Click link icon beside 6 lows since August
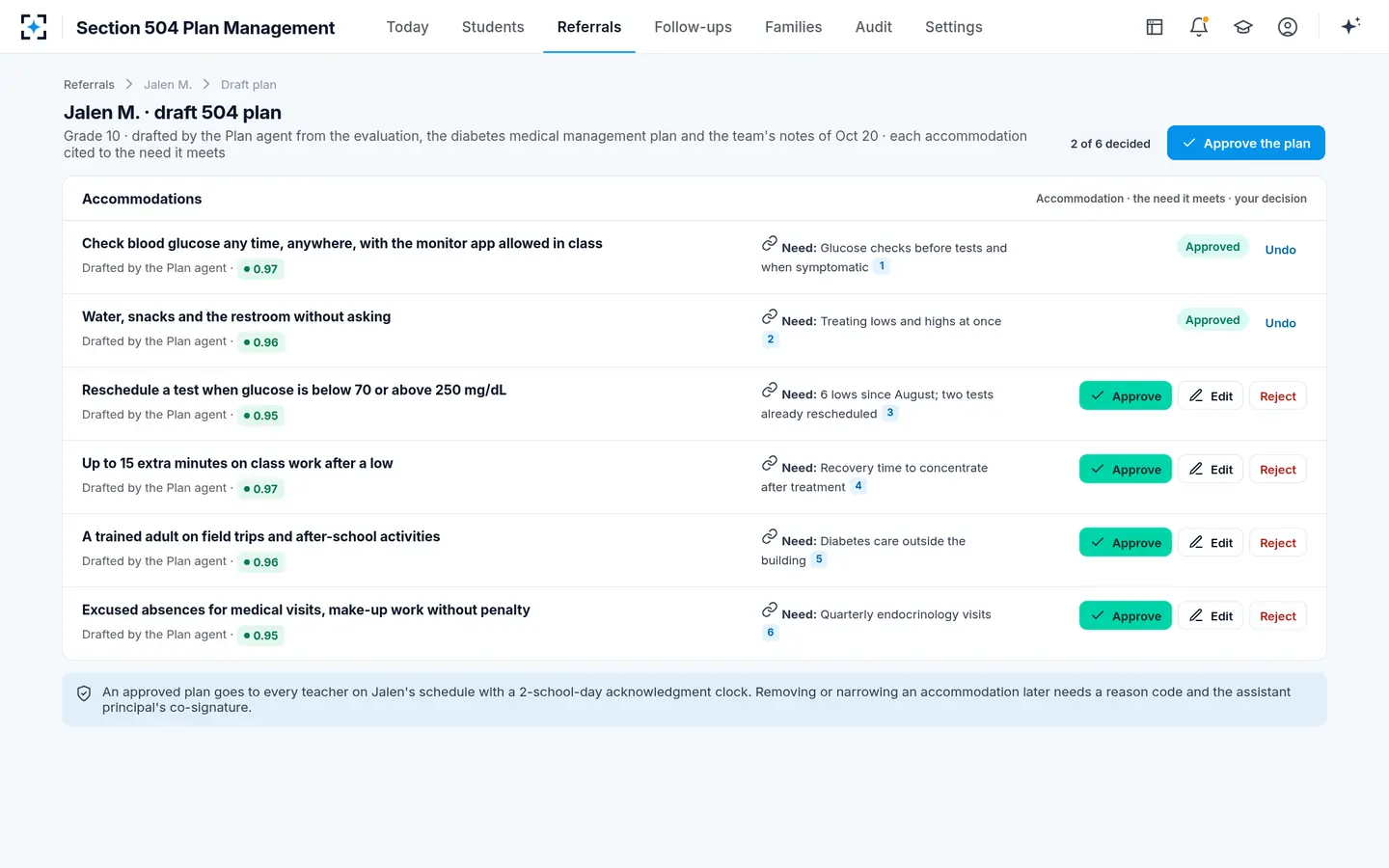 click(x=769, y=390)
